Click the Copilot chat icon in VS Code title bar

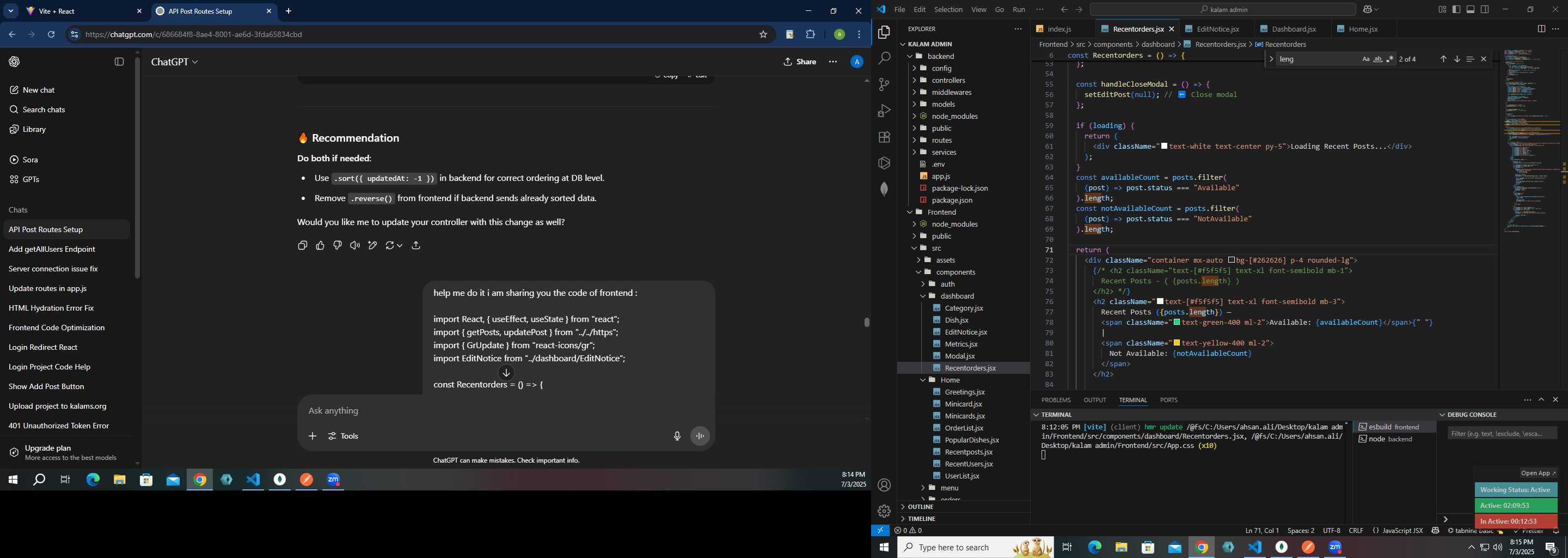coord(1368,10)
